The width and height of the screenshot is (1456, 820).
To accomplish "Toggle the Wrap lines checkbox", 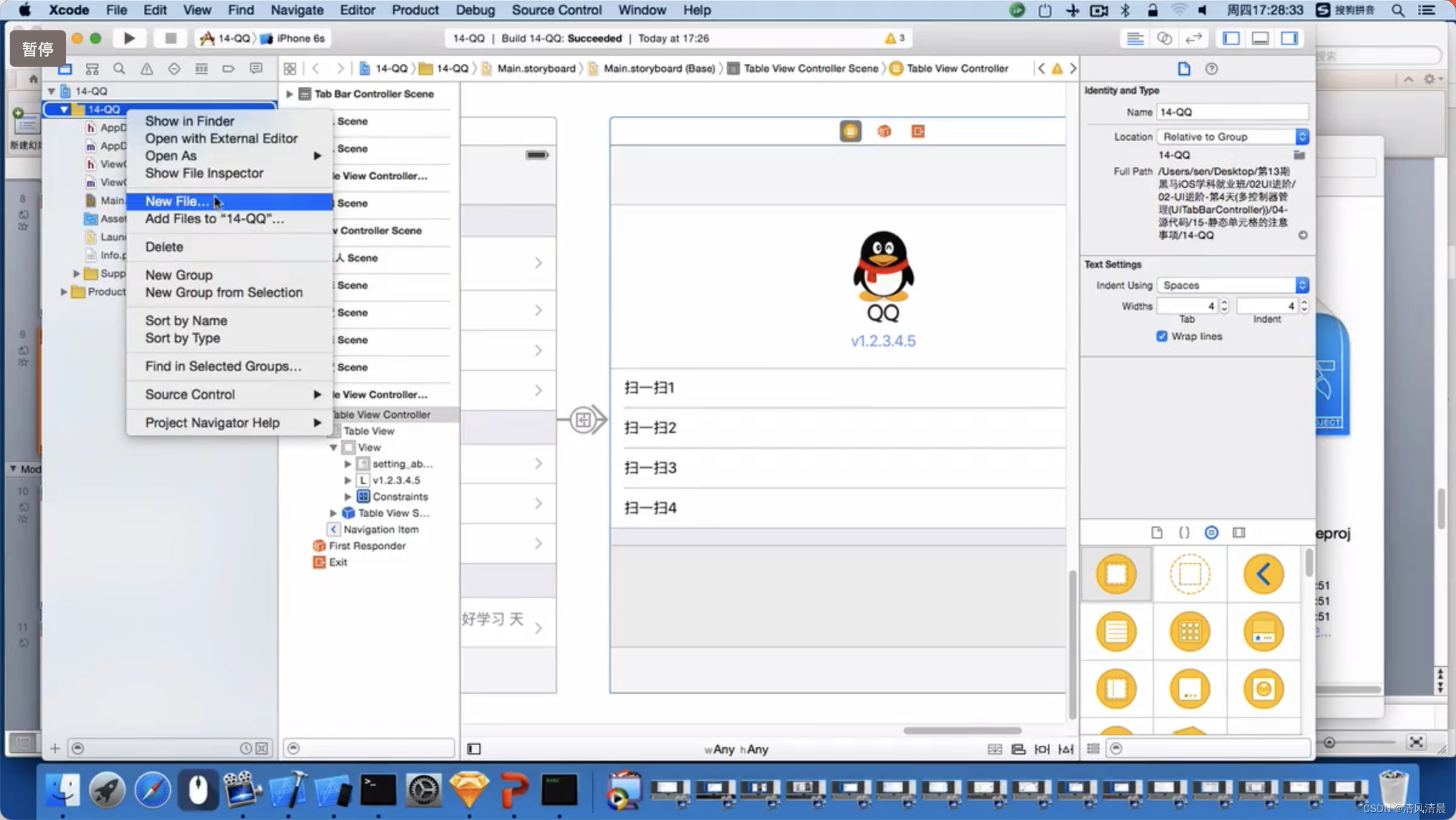I will (1162, 336).
